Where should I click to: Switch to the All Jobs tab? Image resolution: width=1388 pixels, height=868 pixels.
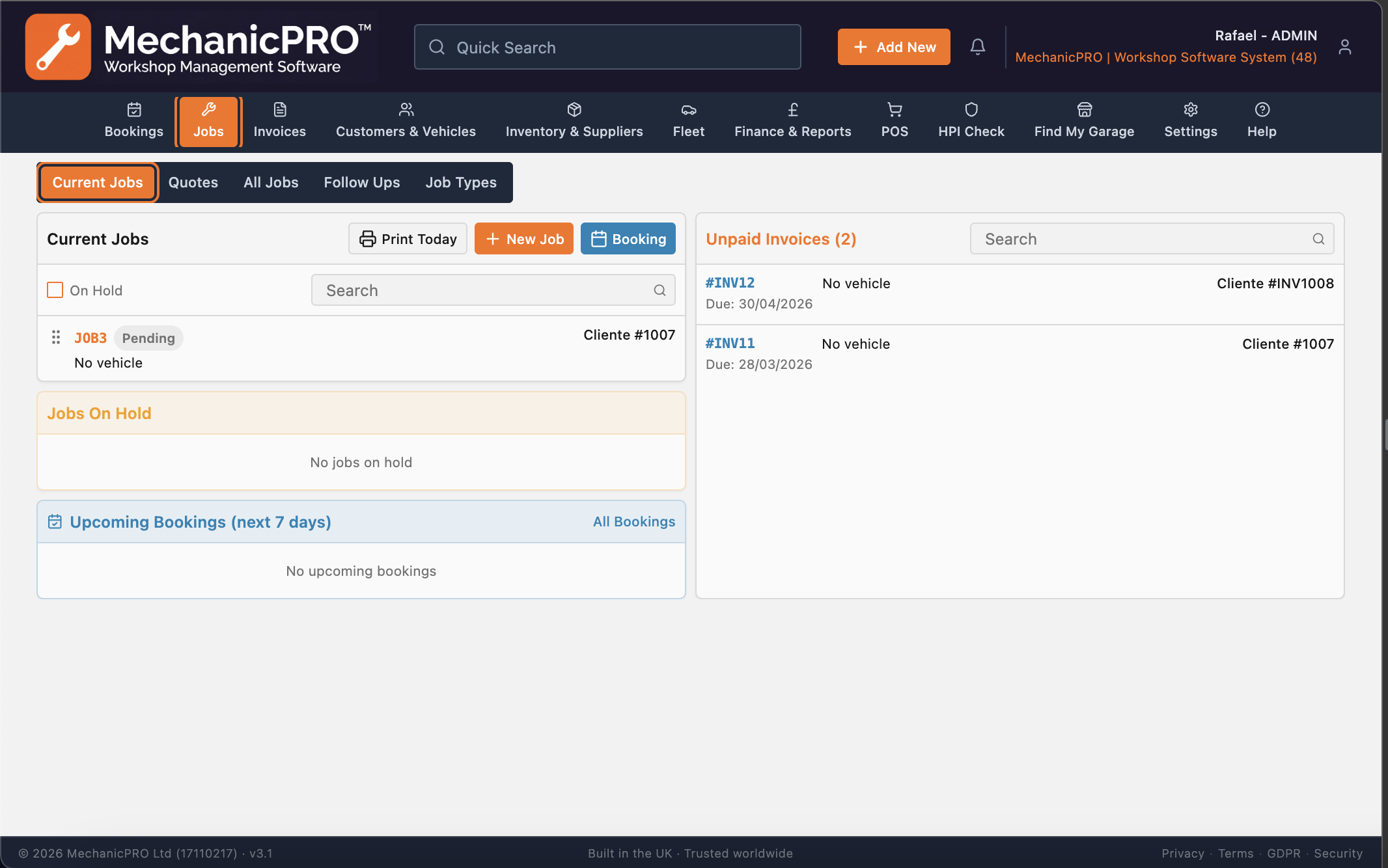271,182
